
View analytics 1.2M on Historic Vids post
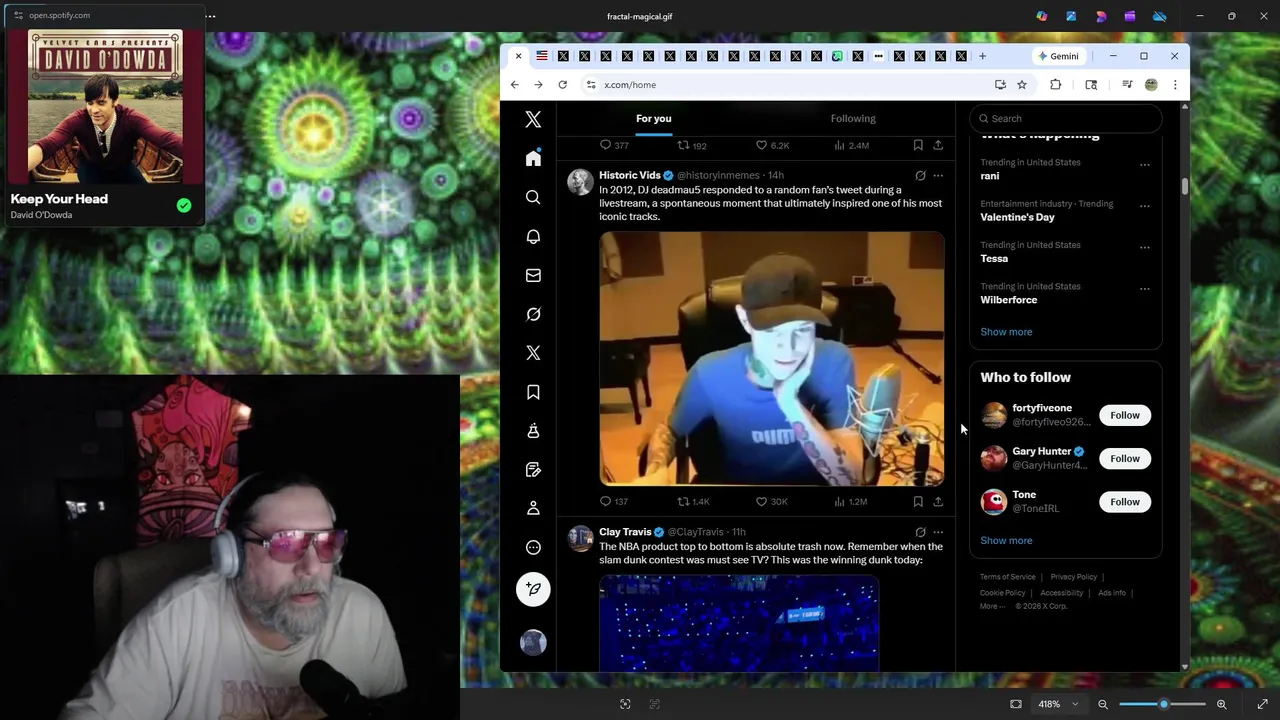pyautogui.click(x=850, y=501)
